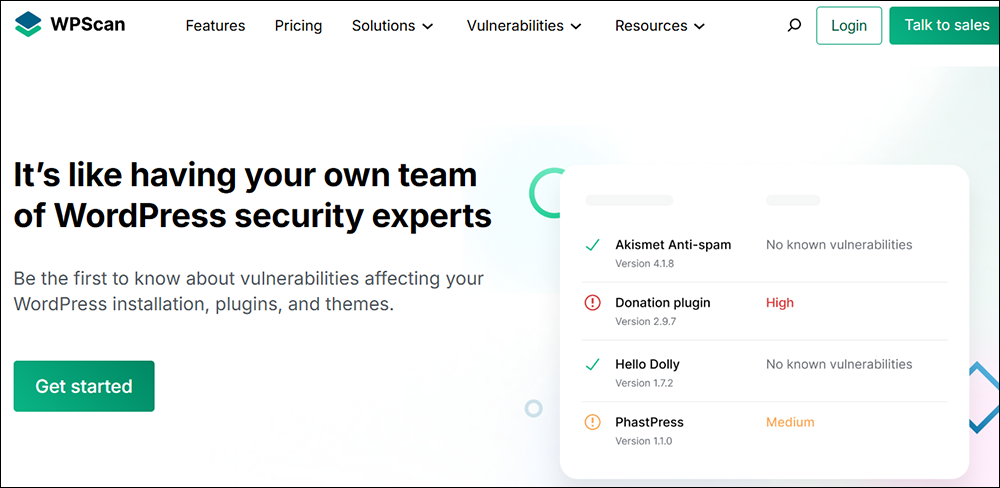Expand the Vulnerabilities dropdown chevron
This screenshot has height=488, width=1000.
coord(576,27)
